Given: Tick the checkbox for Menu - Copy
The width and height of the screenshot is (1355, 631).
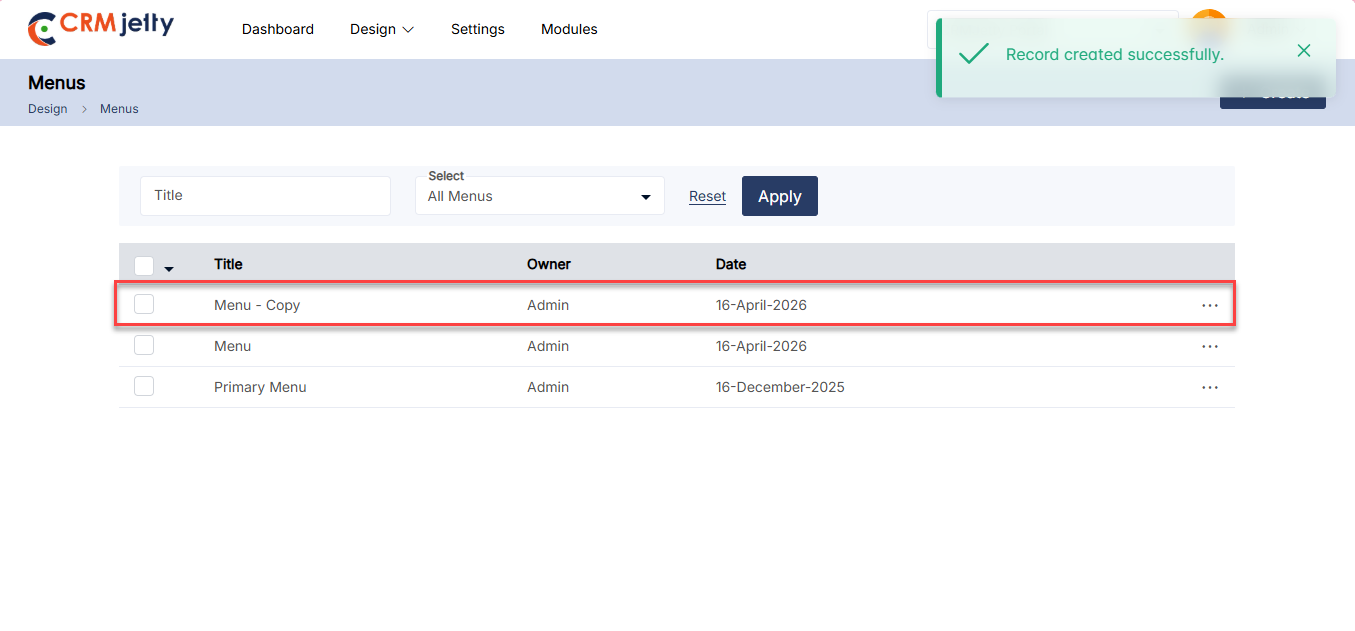Looking at the screenshot, I should click(144, 304).
